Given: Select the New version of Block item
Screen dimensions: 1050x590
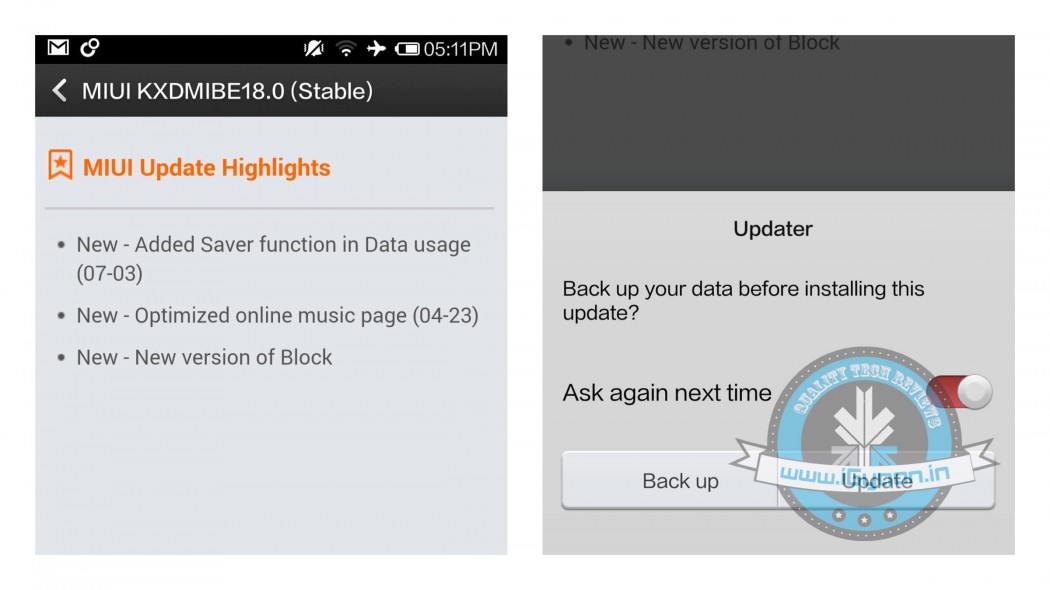Looking at the screenshot, I should [204, 357].
